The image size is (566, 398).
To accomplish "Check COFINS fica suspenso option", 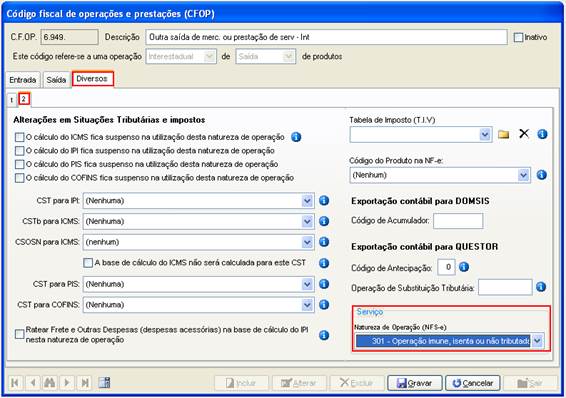I will pyautogui.click(x=19, y=178).
